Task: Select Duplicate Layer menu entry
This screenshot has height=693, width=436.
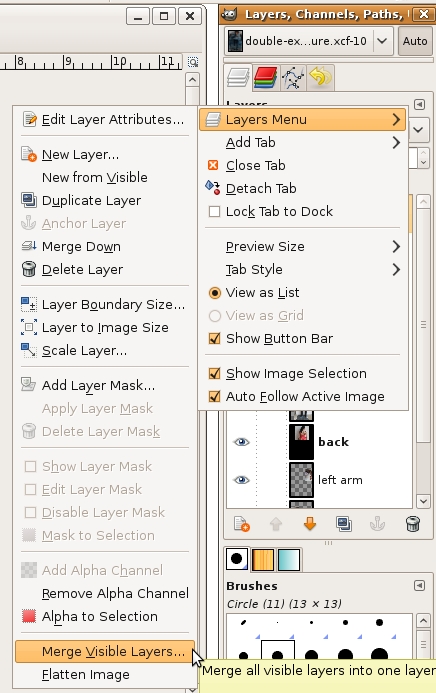Action: [105, 200]
